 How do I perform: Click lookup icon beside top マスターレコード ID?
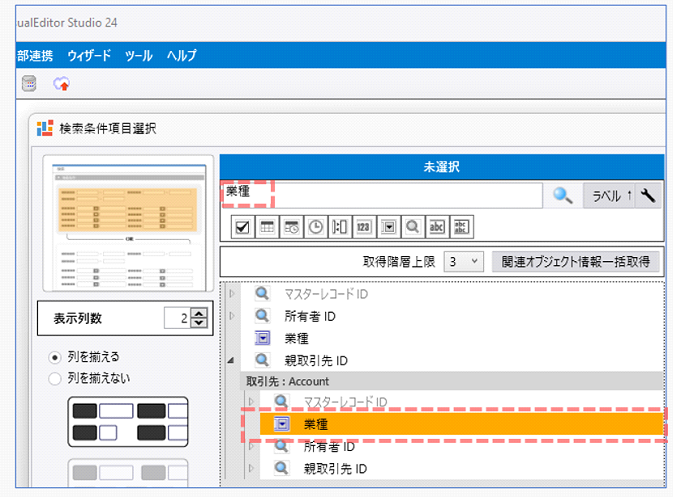tap(262, 294)
